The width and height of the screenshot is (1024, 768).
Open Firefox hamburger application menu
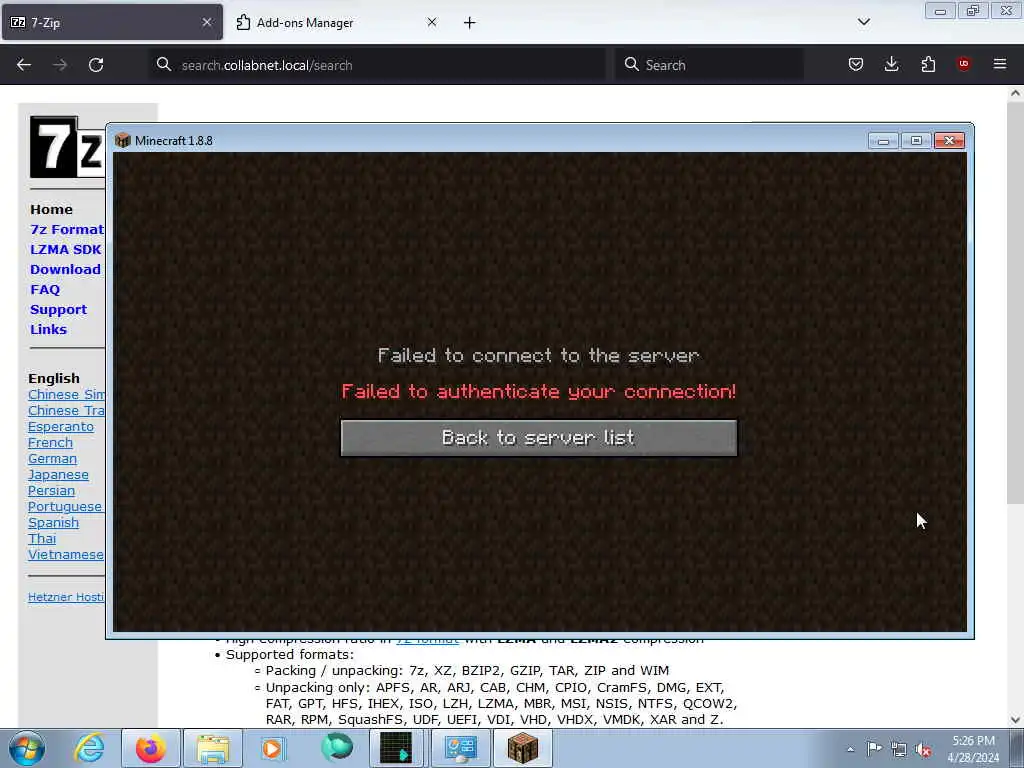pyautogui.click(x=1000, y=64)
